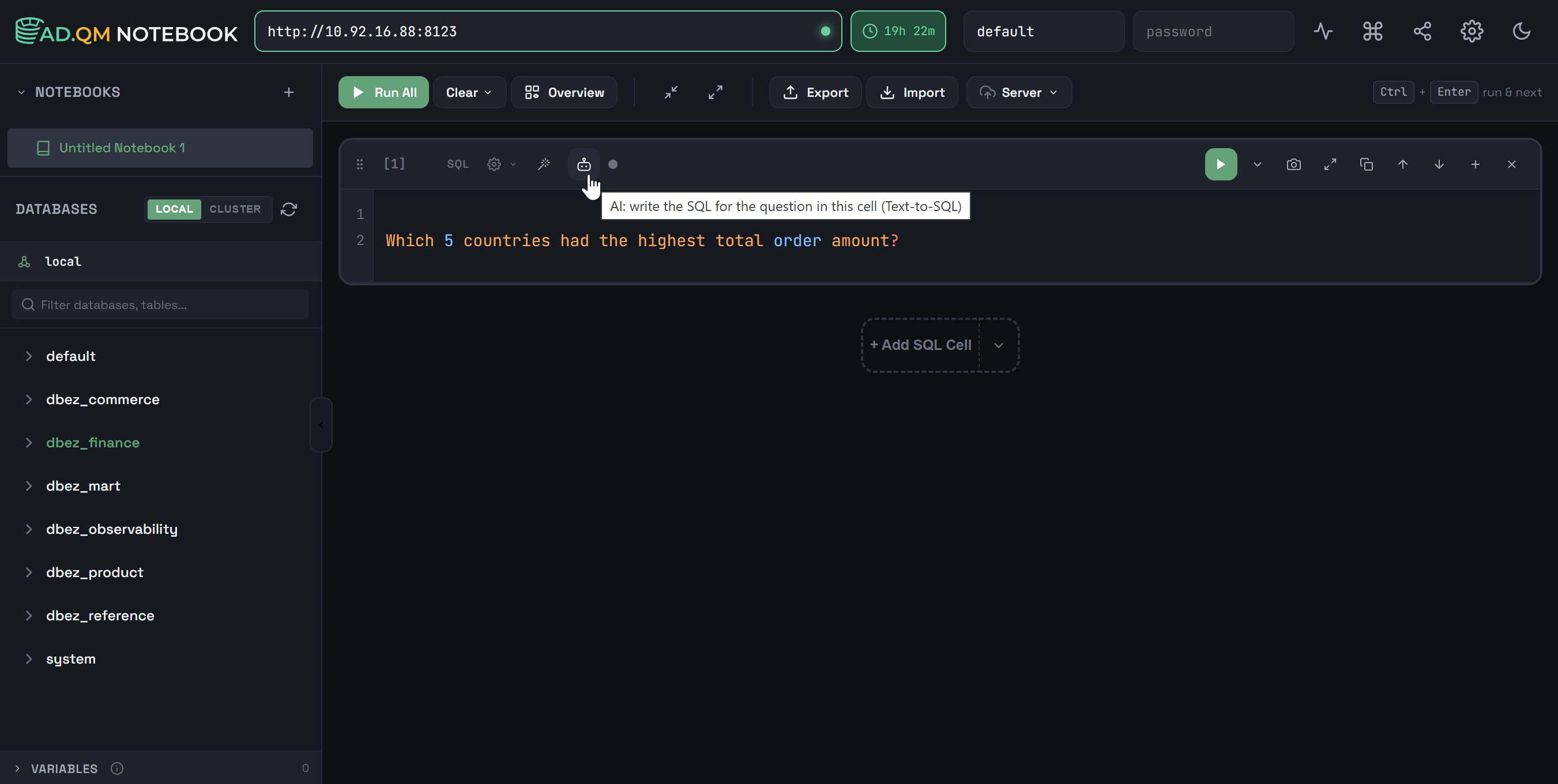Click the Variables info icon
The height and width of the screenshot is (784, 1558).
pyautogui.click(x=116, y=768)
